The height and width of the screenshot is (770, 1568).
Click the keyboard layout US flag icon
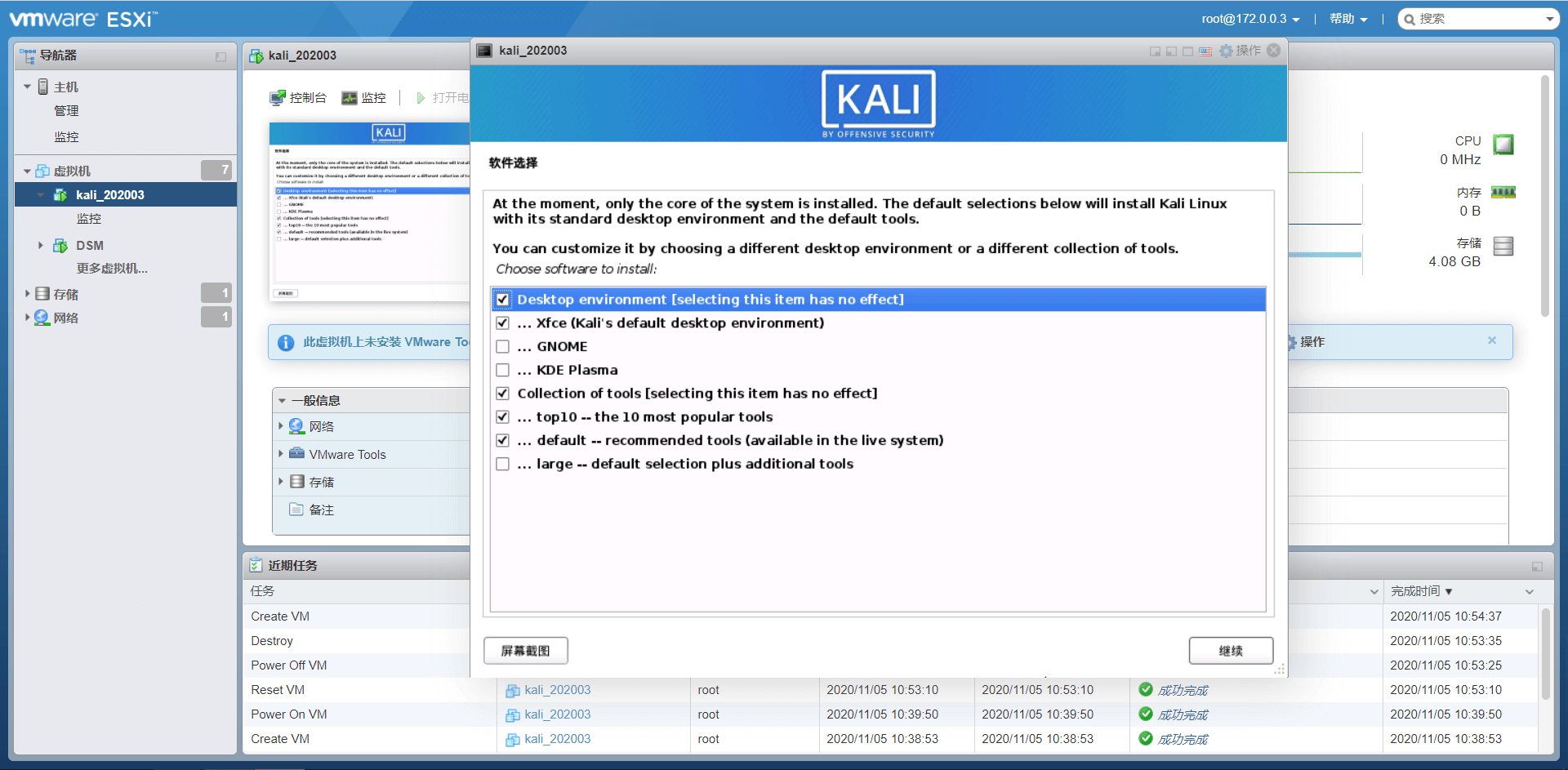pos(1205,51)
